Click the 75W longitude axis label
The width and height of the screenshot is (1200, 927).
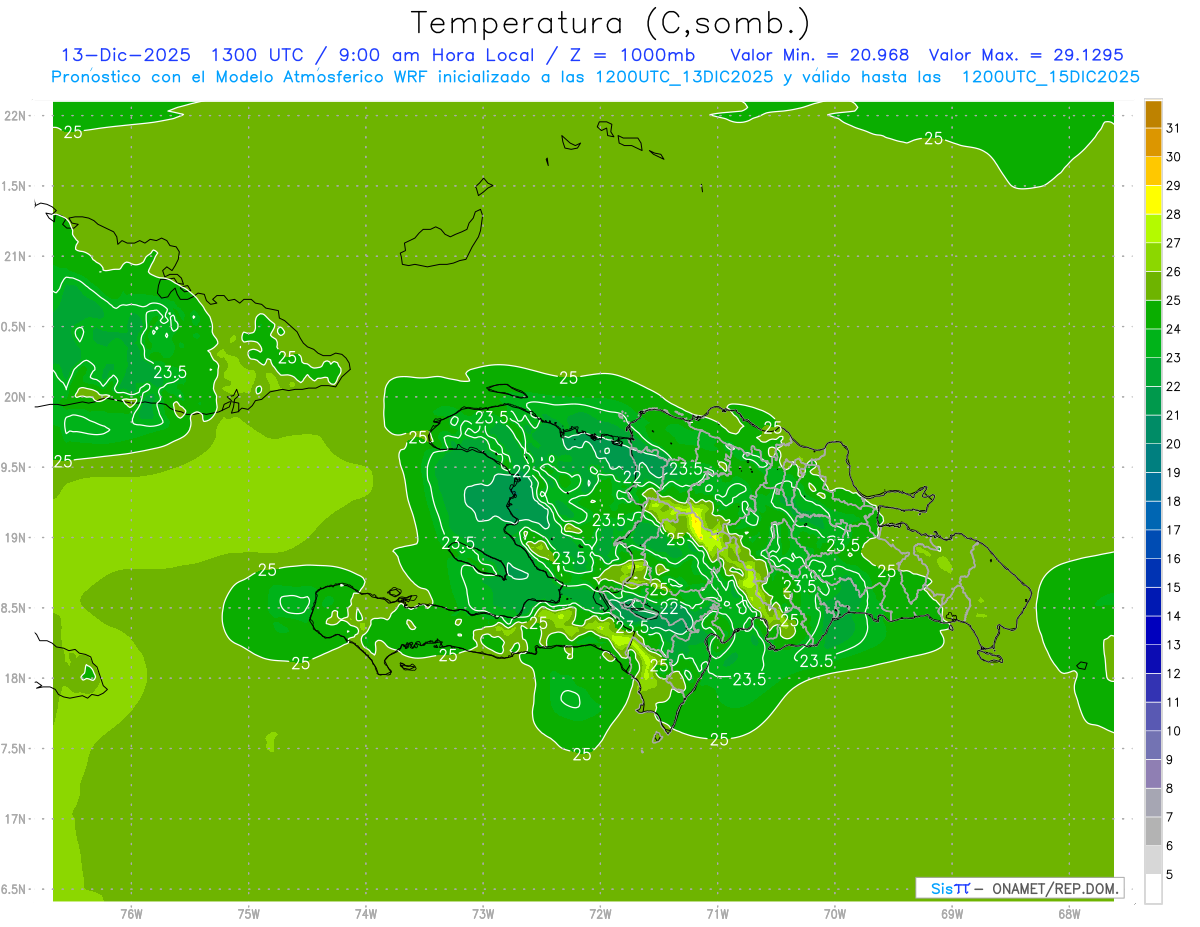(248, 913)
